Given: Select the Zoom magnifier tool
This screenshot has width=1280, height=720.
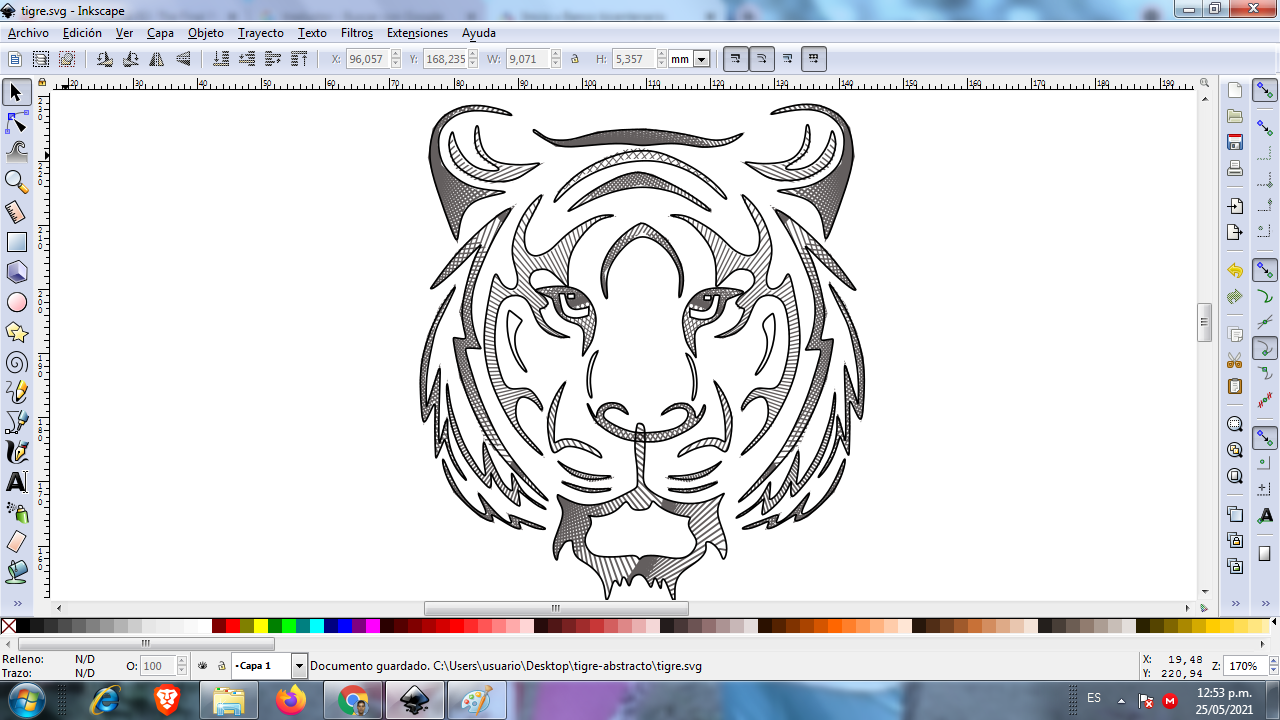Looking at the screenshot, I should (x=16, y=182).
